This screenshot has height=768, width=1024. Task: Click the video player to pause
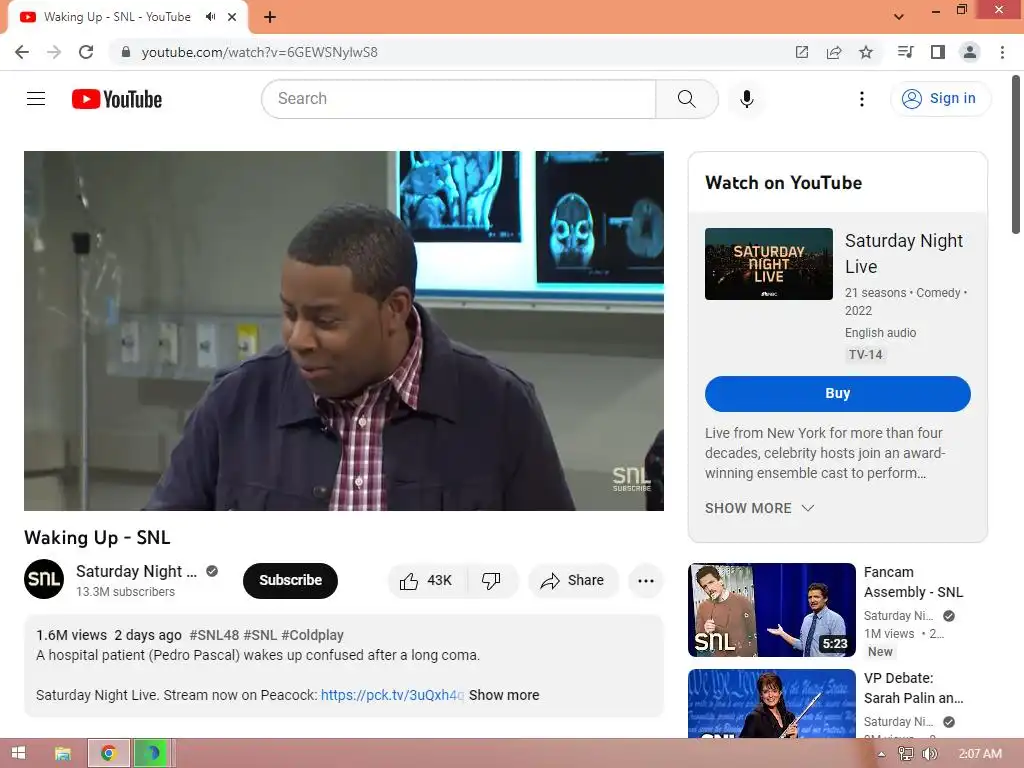coord(344,330)
